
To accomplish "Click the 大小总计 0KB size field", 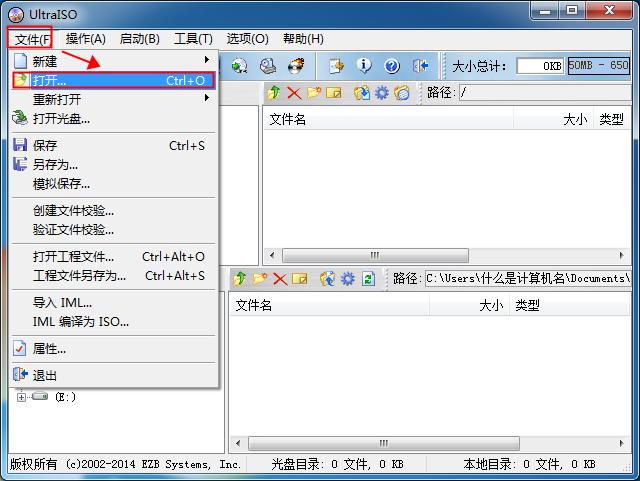I will (x=540, y=66).
